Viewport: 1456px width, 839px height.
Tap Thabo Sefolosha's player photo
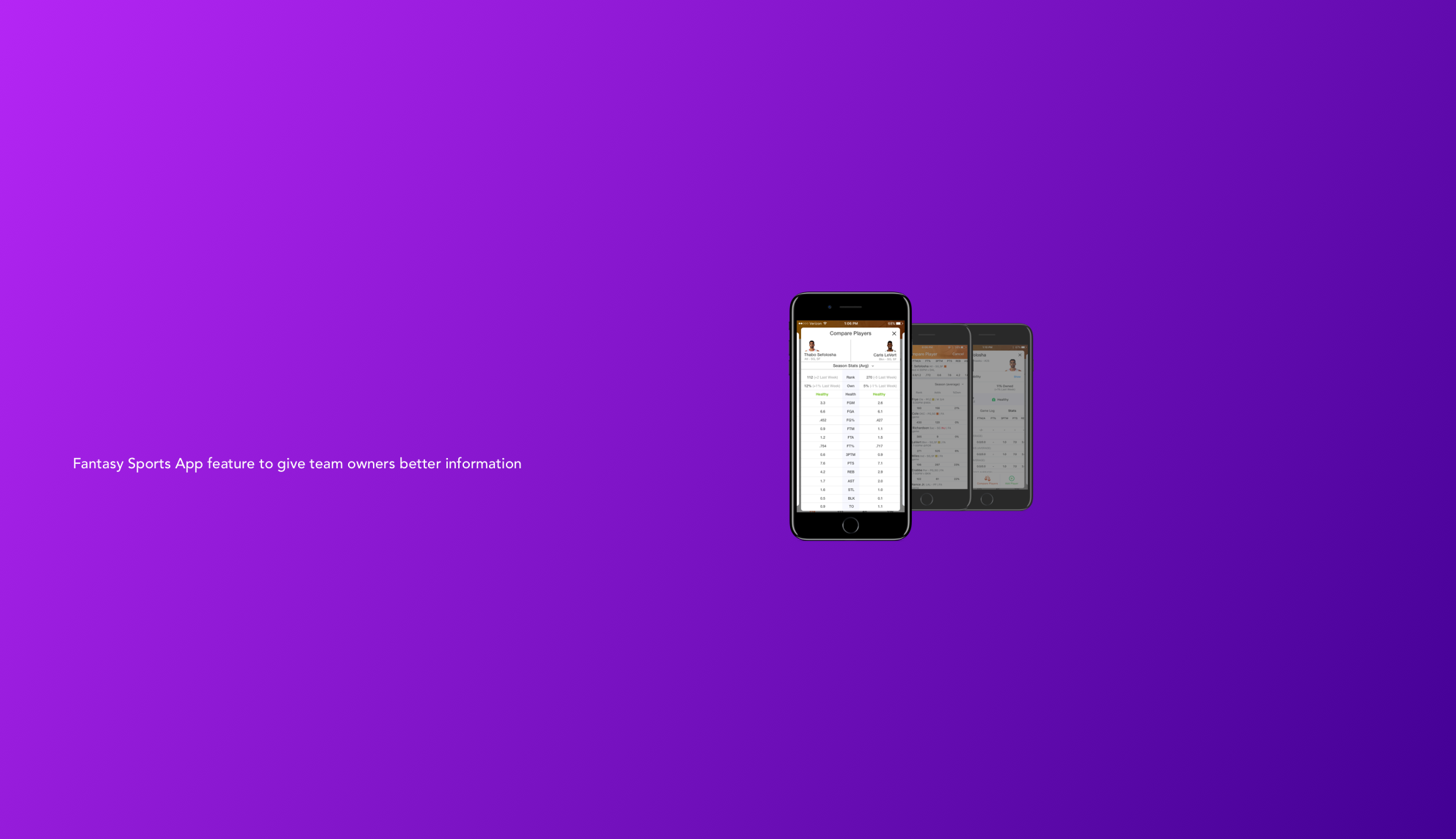click(811, 345)
